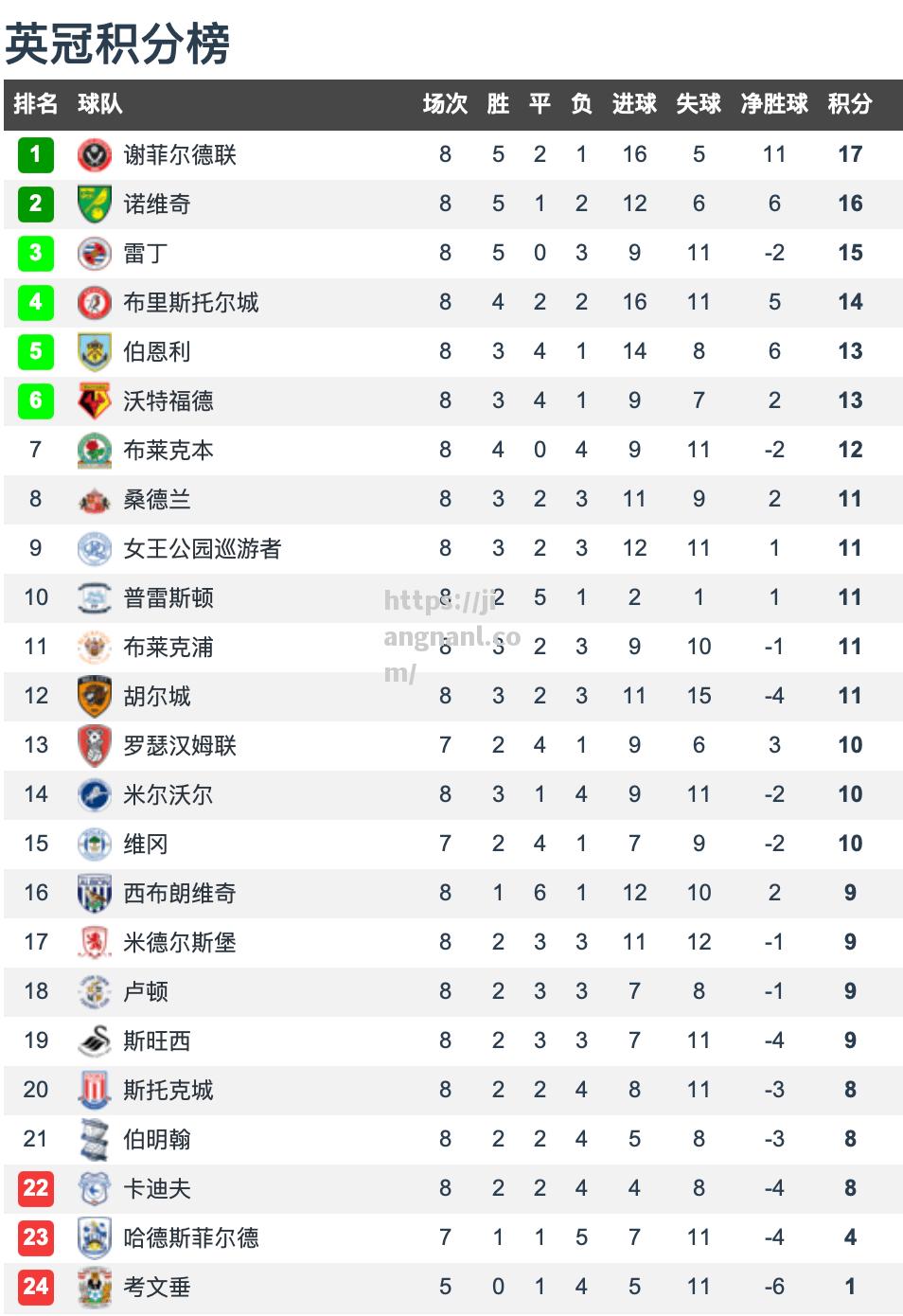Click 雷丁's points value 15

(850, 253)
